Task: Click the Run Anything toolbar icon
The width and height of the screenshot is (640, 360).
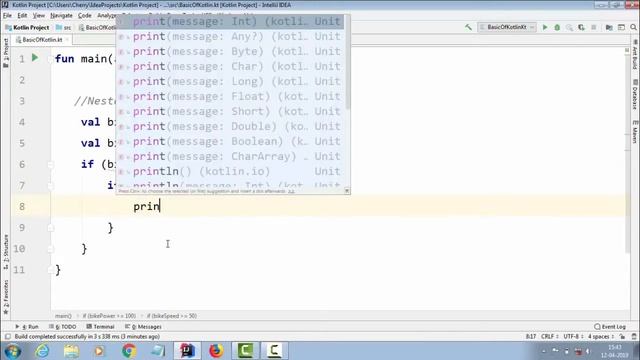Action: tap(621, 27)
